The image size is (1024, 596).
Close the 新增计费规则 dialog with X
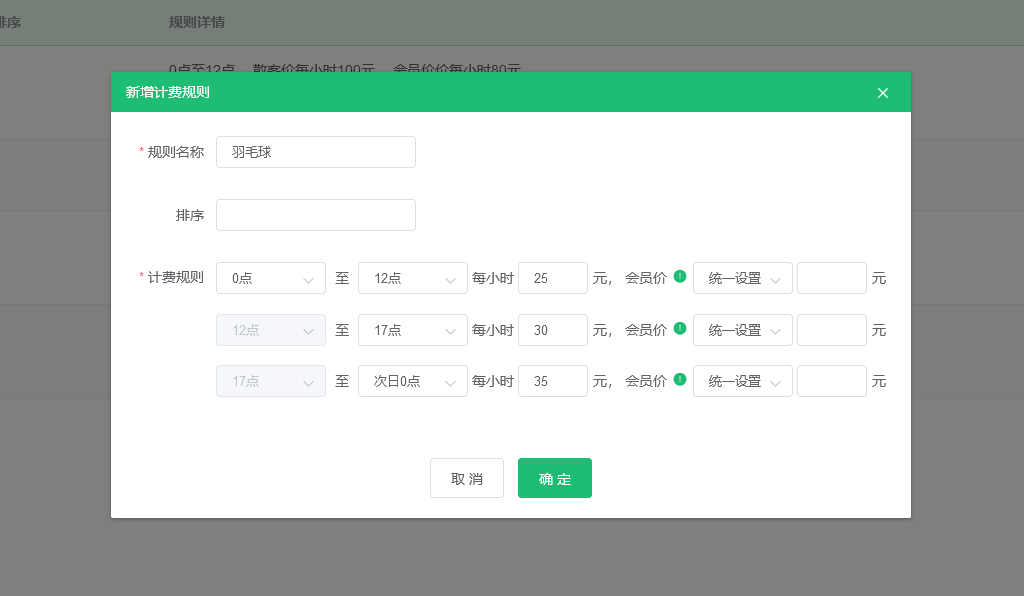point(883,93)
